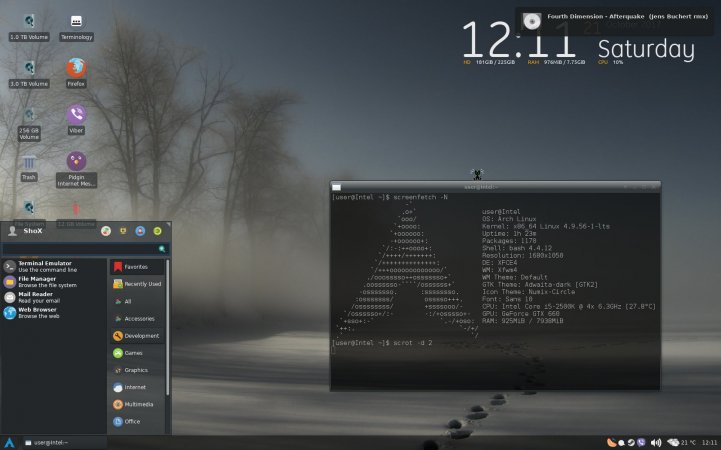Select the Games category
This screenshot has width=721, height=450.
137,353
